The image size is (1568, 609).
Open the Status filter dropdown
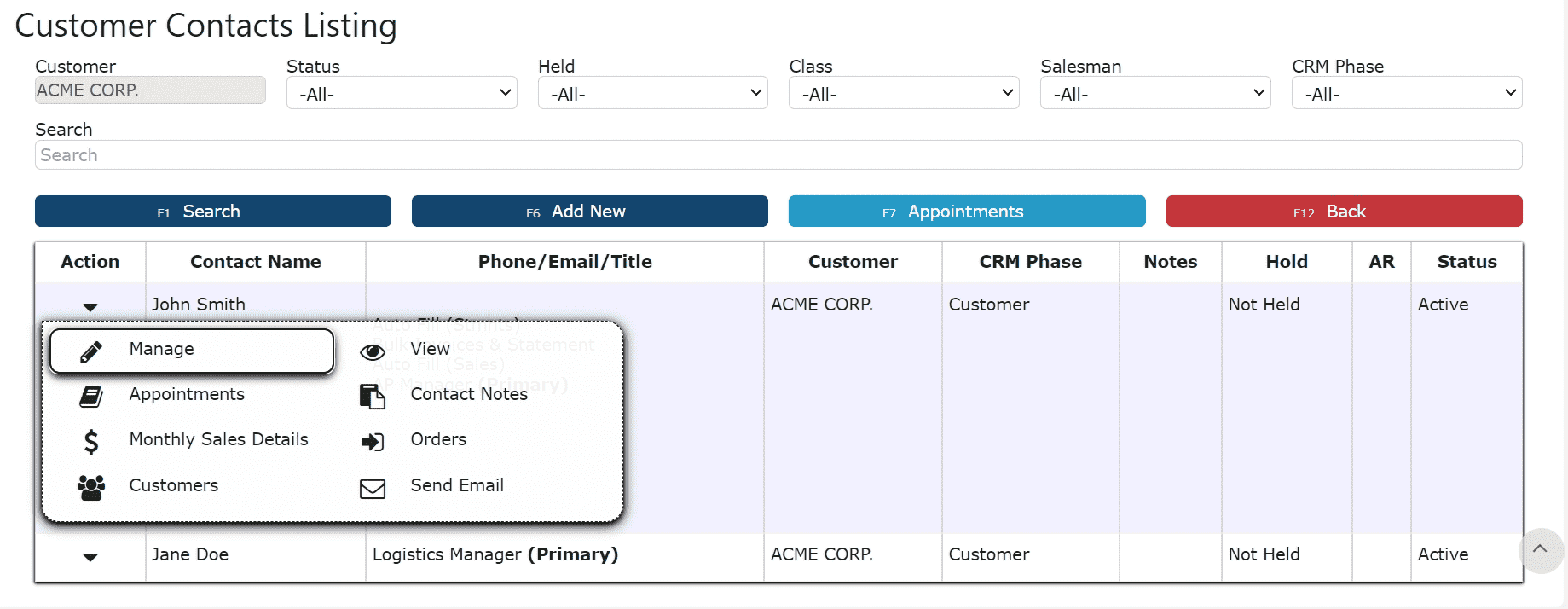click(402, 93)
